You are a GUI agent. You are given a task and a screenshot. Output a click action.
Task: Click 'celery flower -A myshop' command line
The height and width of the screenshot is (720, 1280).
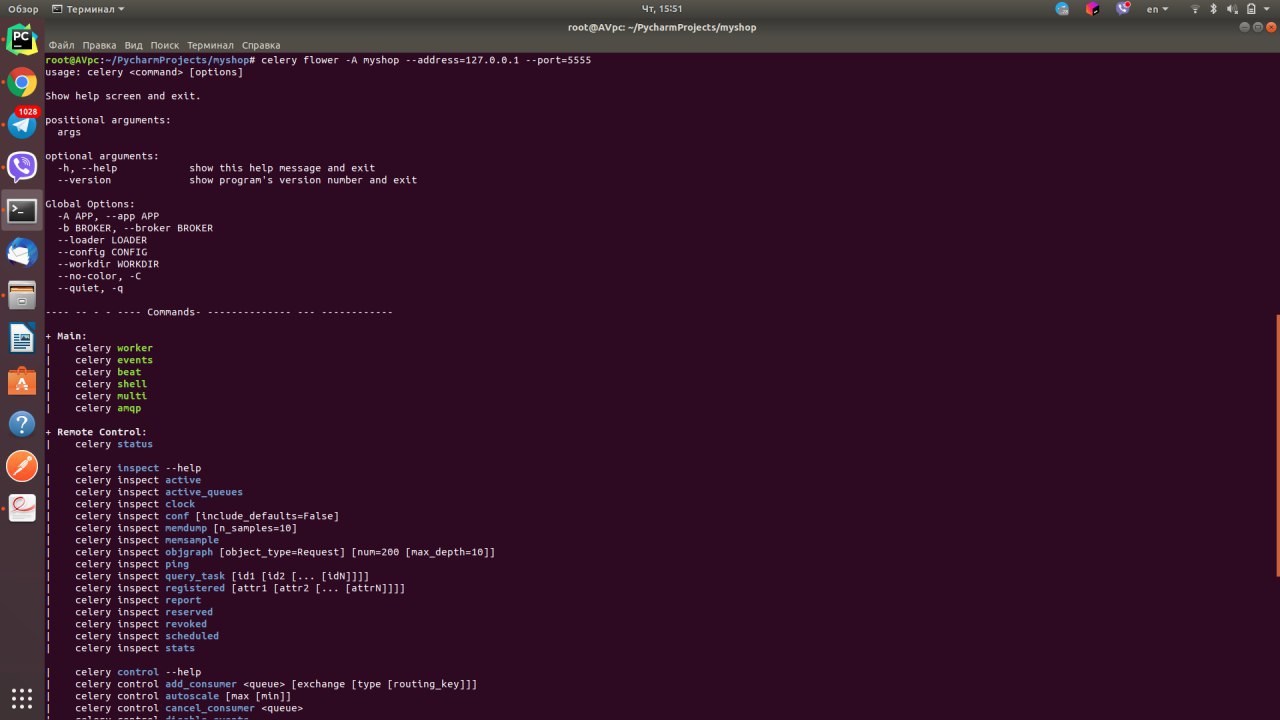point(330,60)
